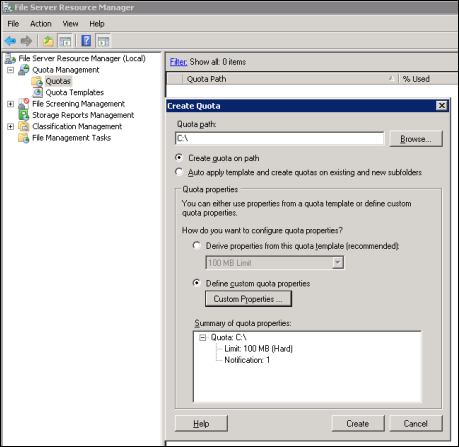Open the View menu
The image size is (459, 447).
point(70,24)
